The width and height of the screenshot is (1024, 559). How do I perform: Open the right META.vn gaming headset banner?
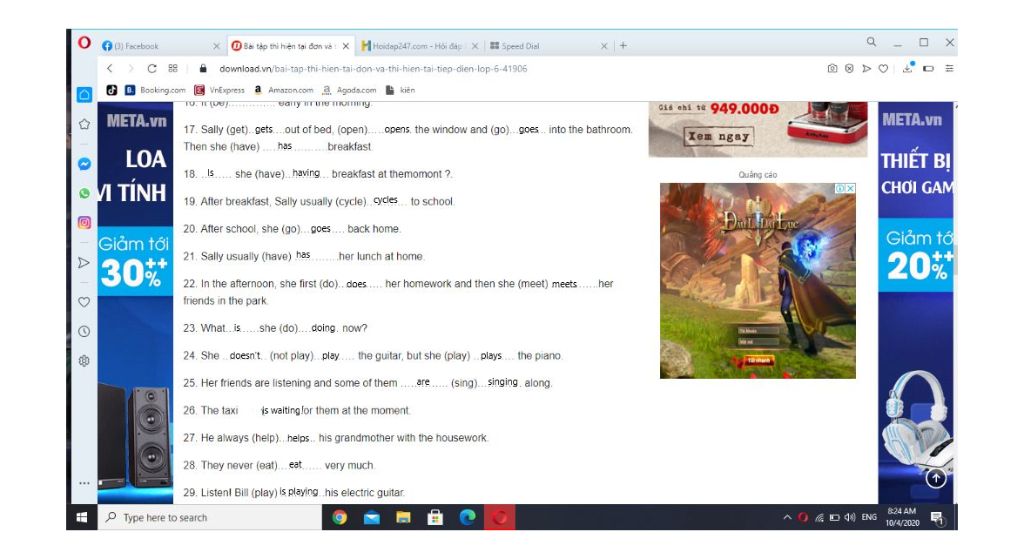click(x=916, y=302)
